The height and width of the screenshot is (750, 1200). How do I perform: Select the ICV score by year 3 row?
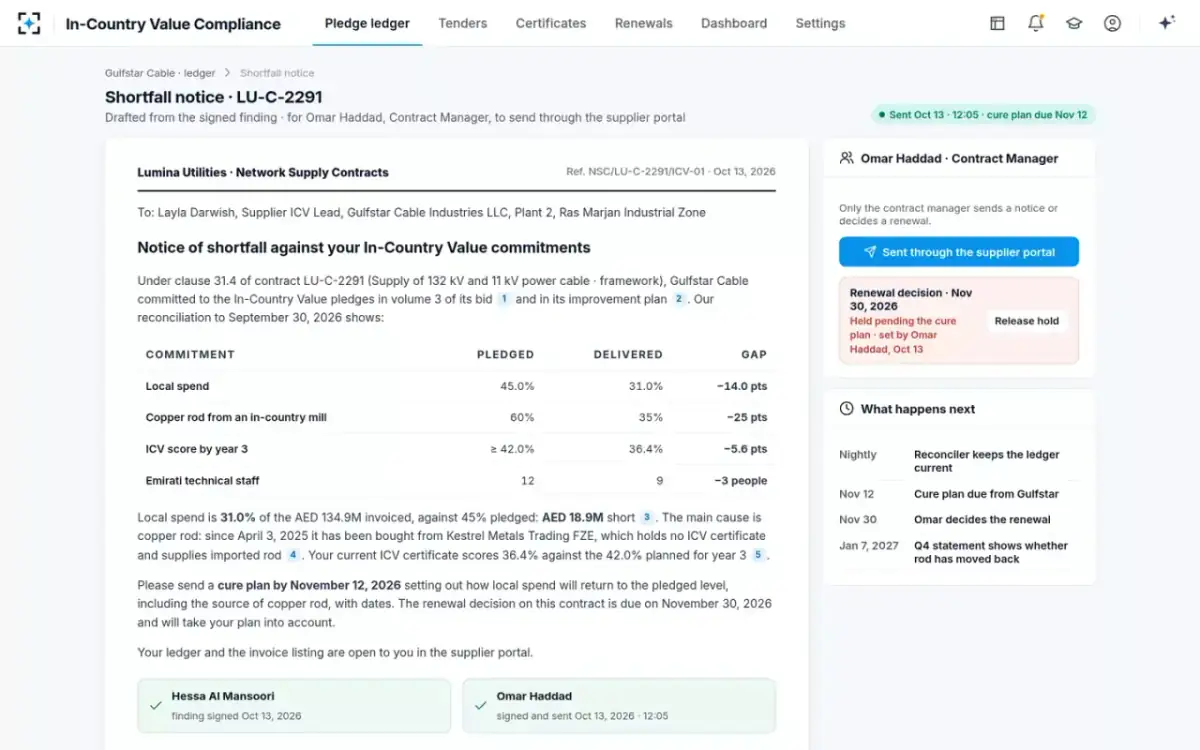pos(456,449)
